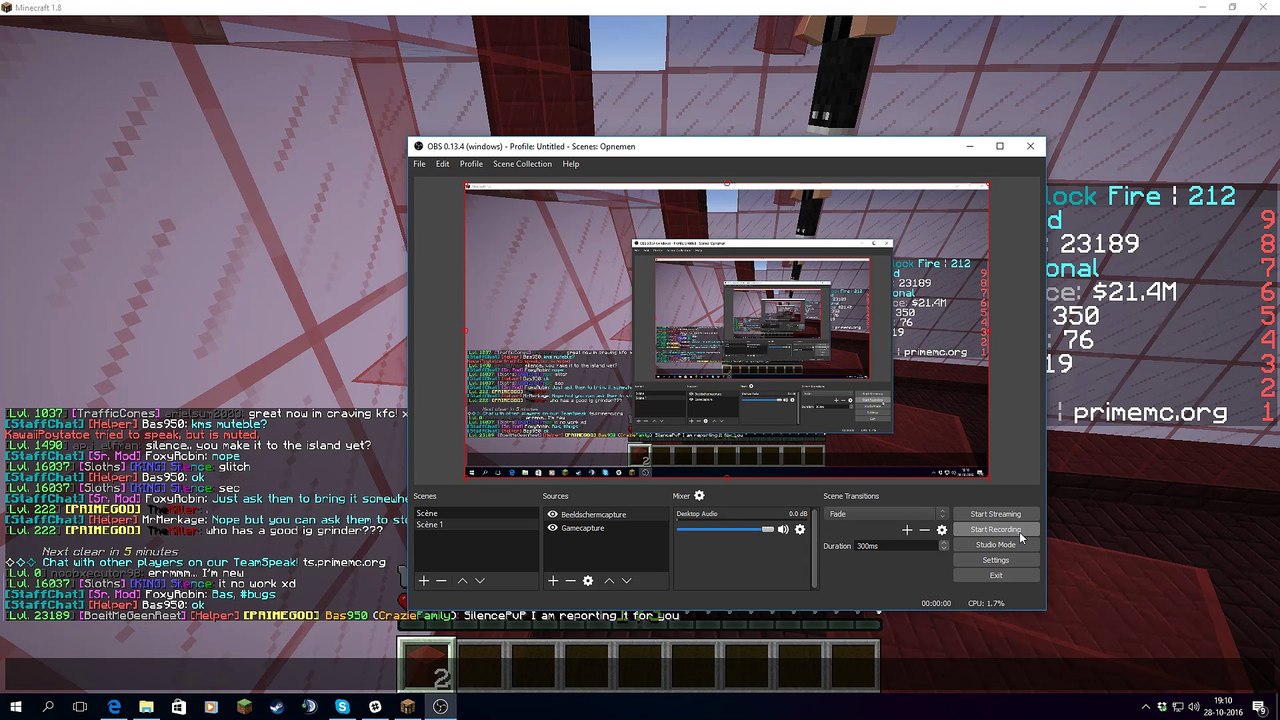The width and height of the screenshot is (1280, 720).
Task: Switch to OBS Studio taskbar icon
Action: (440, 707)
